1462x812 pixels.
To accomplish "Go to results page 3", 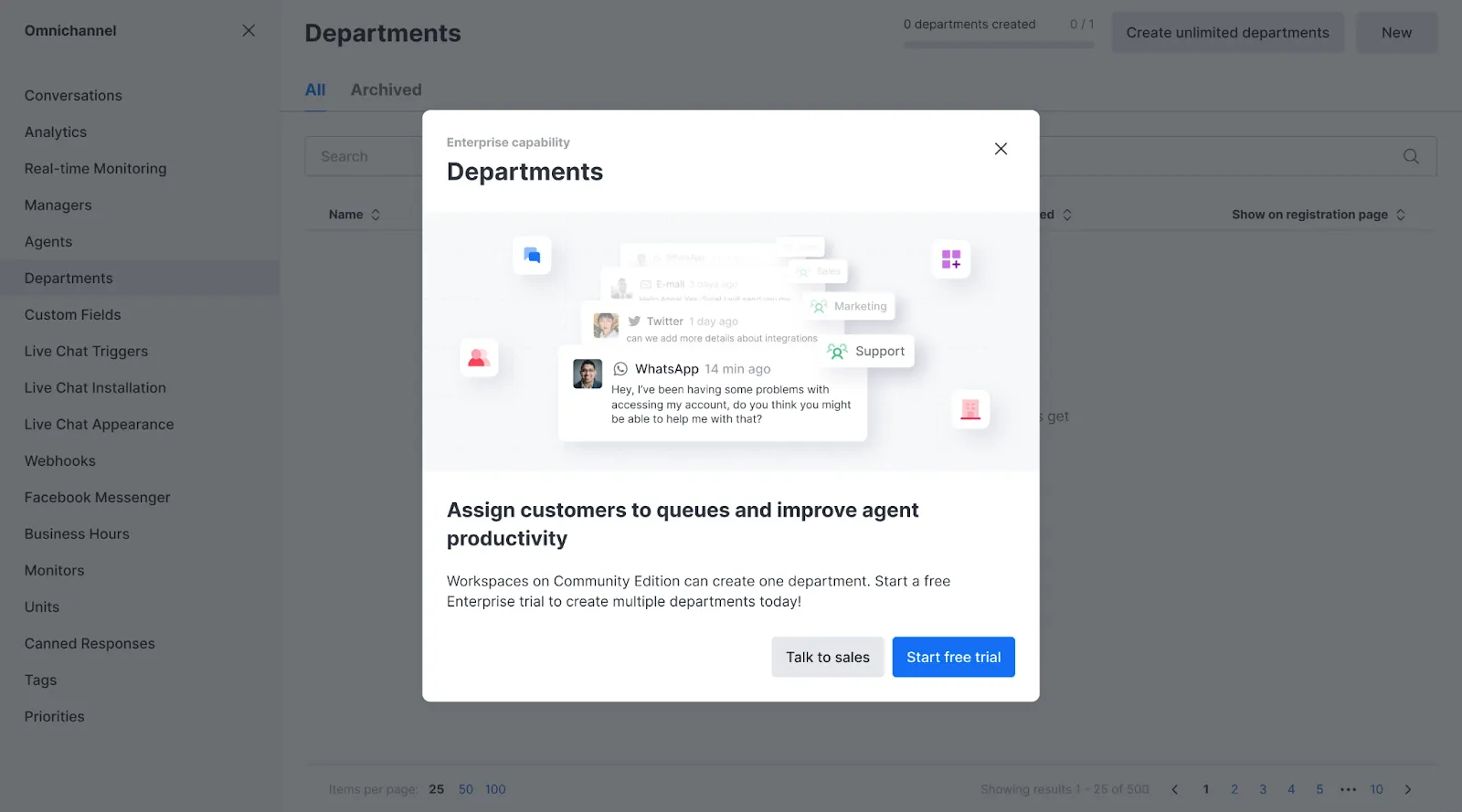I will pos(1263,789).
